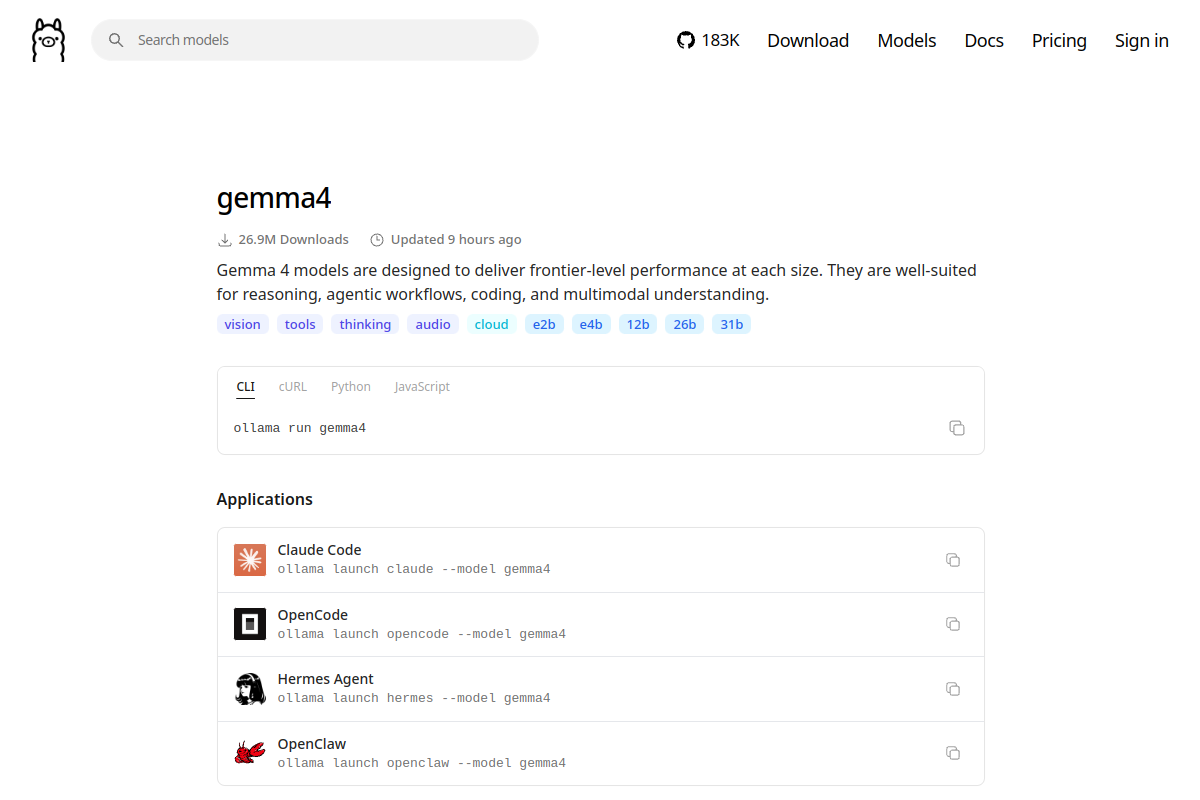Click the Applications heading
This screenshot has width=1200, height=800.
[x=265, y=499]
